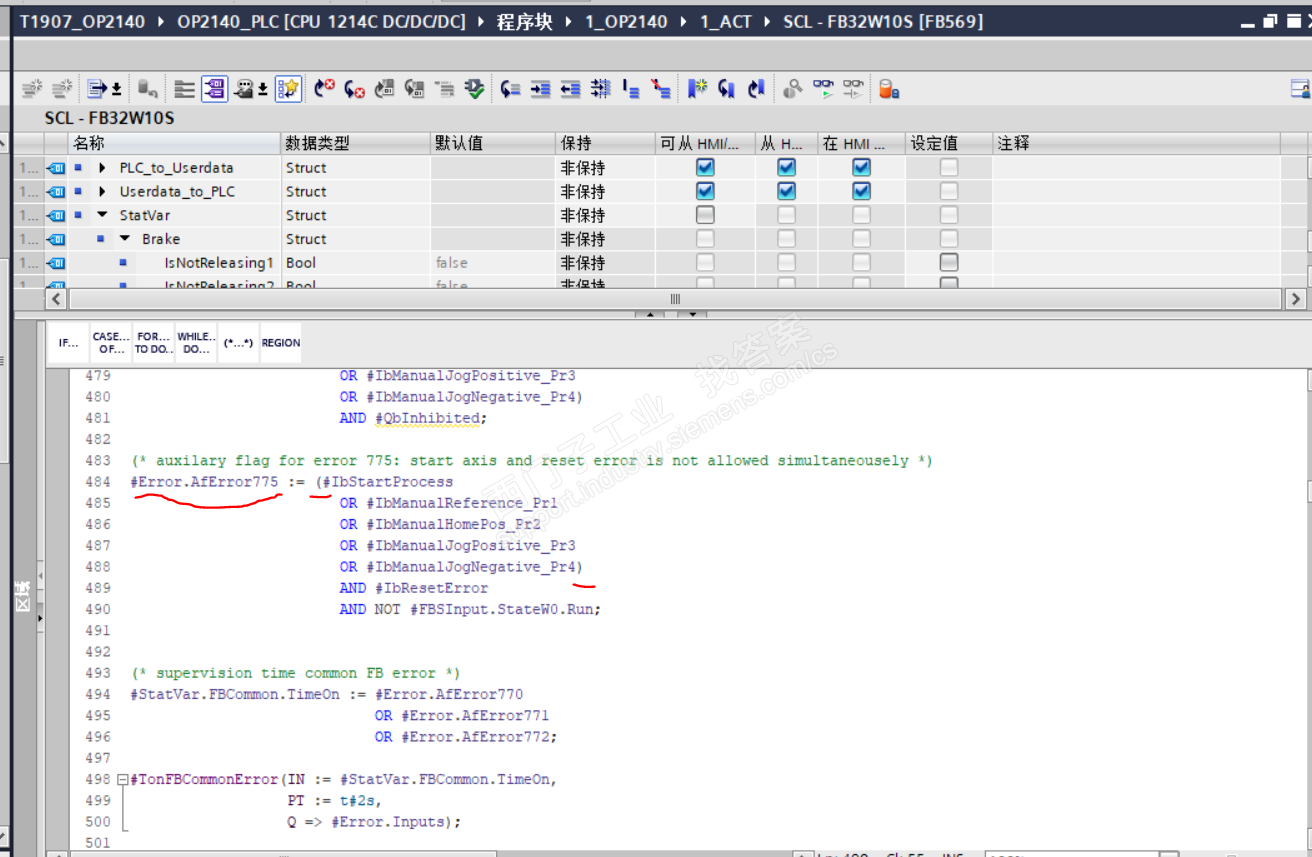Uncheck HMI accessible box for PLC_to_Userdata
Image resolution: width=1312 pixels, height=857 pixels.
705,168
